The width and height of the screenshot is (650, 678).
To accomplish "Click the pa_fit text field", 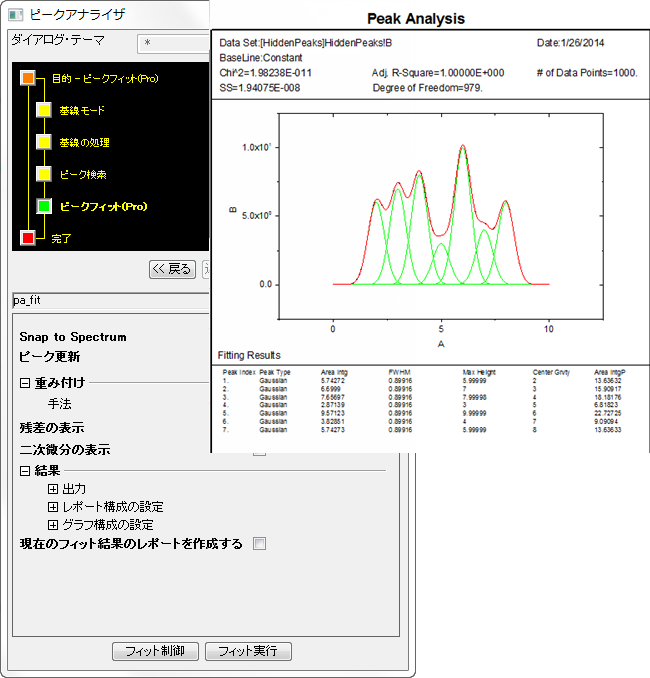I will (x=111, y=301).
